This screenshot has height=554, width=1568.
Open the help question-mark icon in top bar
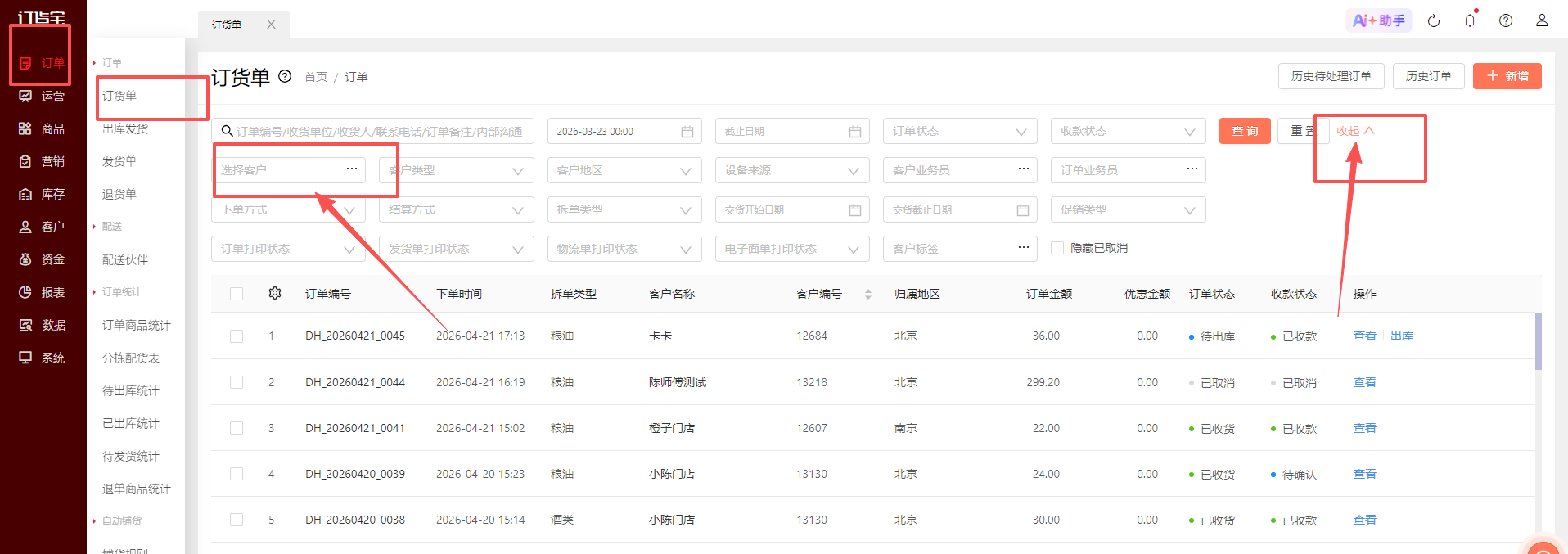click(x=1506, y=20)
